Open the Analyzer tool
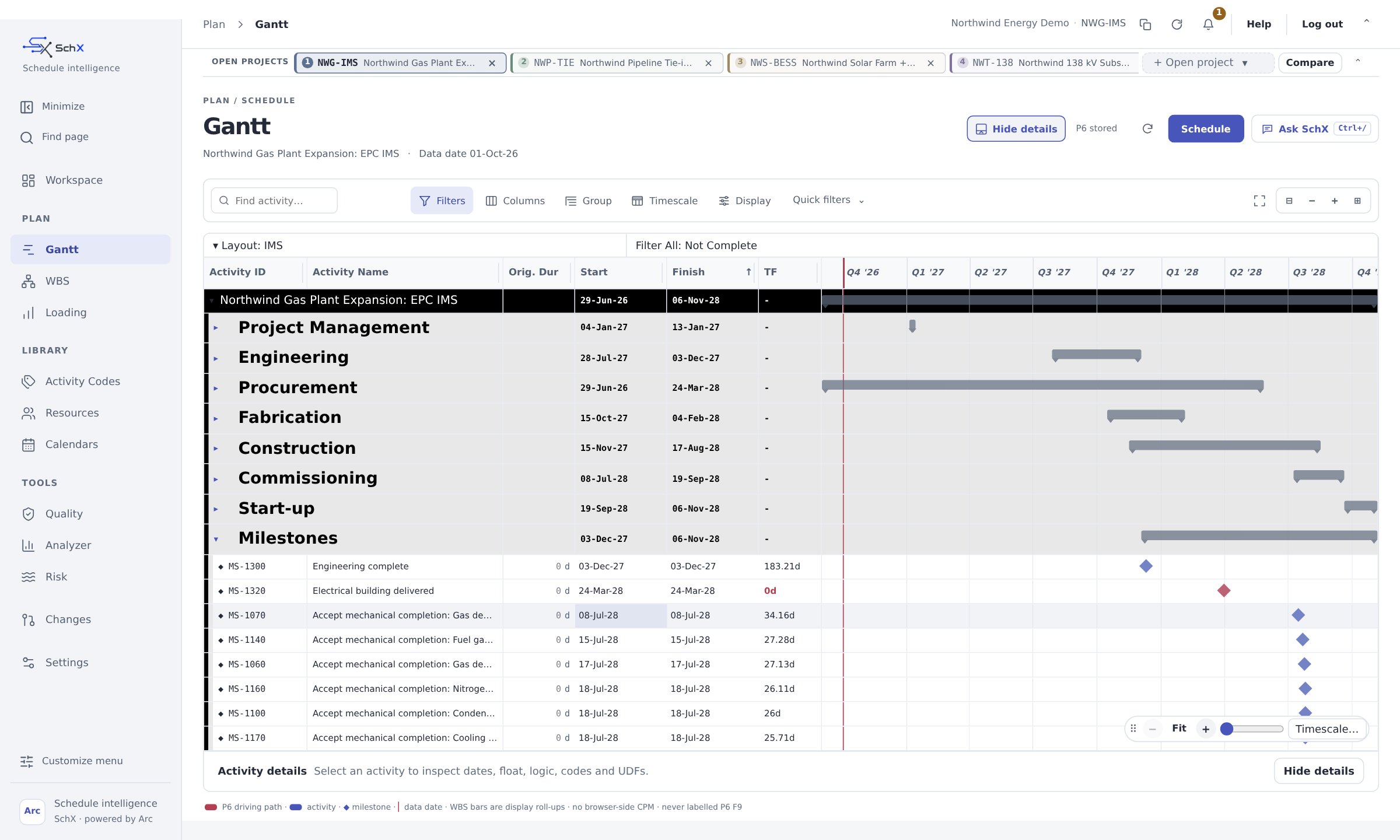The image size is (1400, 840). pyautogui.click(x=90, y=545)
